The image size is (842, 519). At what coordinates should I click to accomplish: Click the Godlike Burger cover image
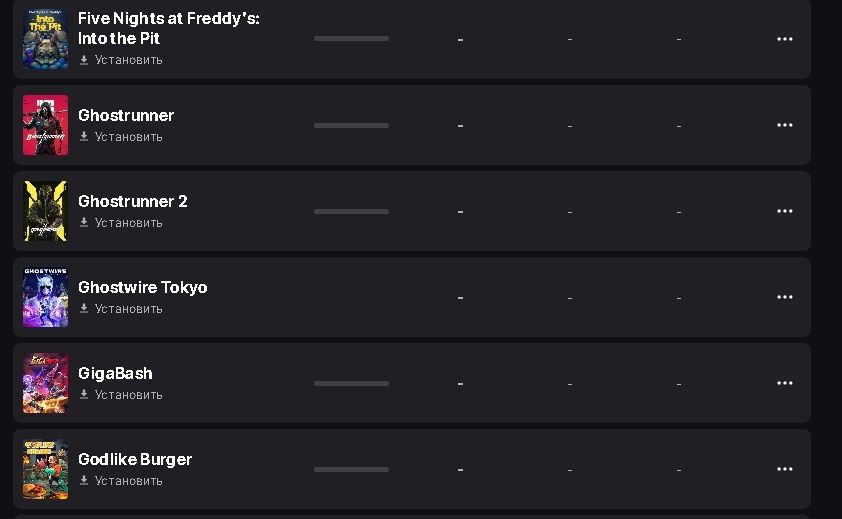[x=45, y=469]
